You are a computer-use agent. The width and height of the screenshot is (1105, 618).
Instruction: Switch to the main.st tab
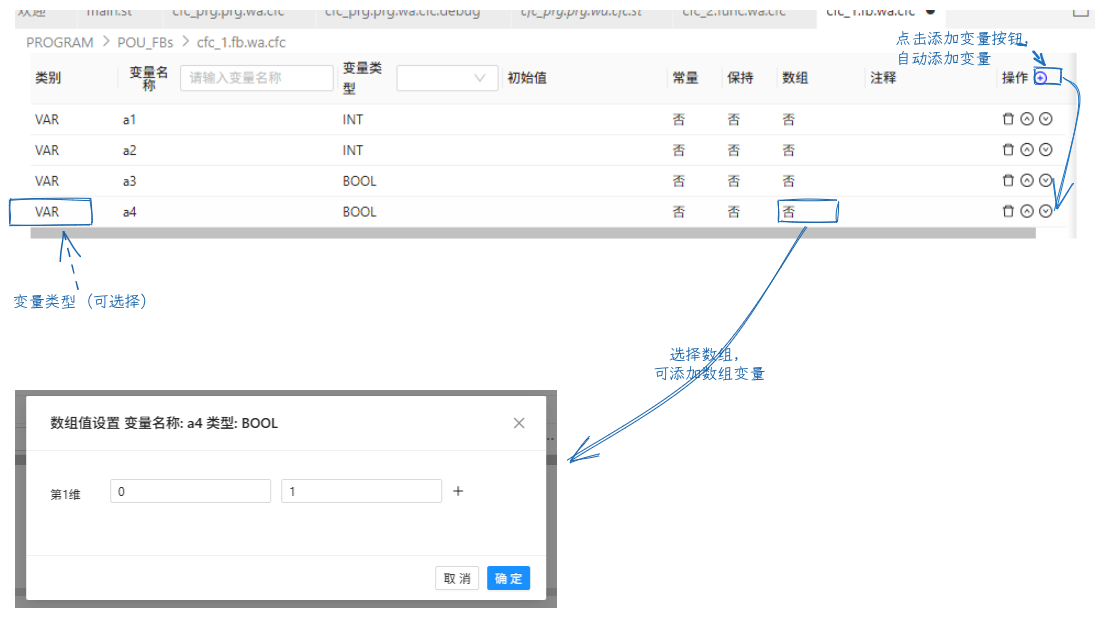tap(109, 13)
